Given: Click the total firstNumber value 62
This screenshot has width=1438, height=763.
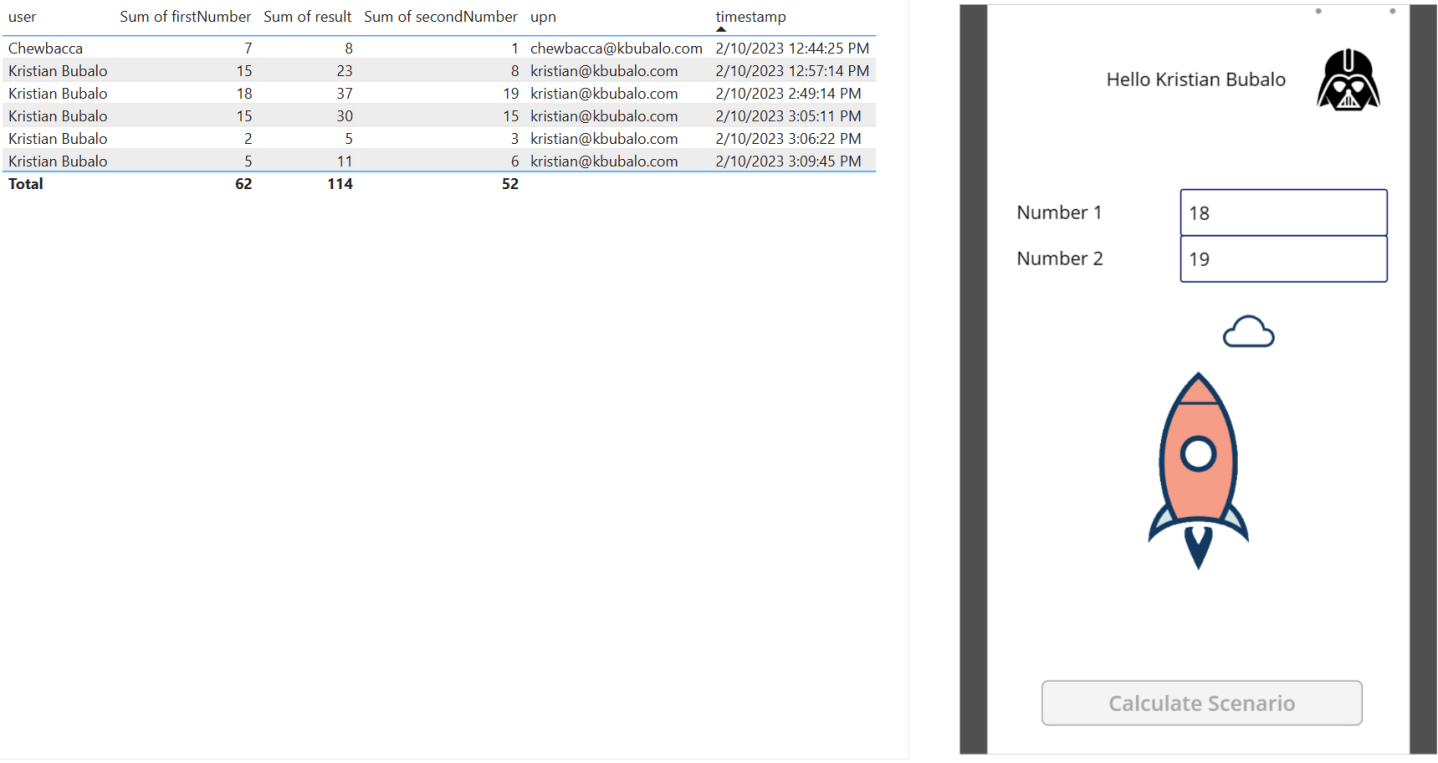Looking at the screenshot, I should click(243, 184).
